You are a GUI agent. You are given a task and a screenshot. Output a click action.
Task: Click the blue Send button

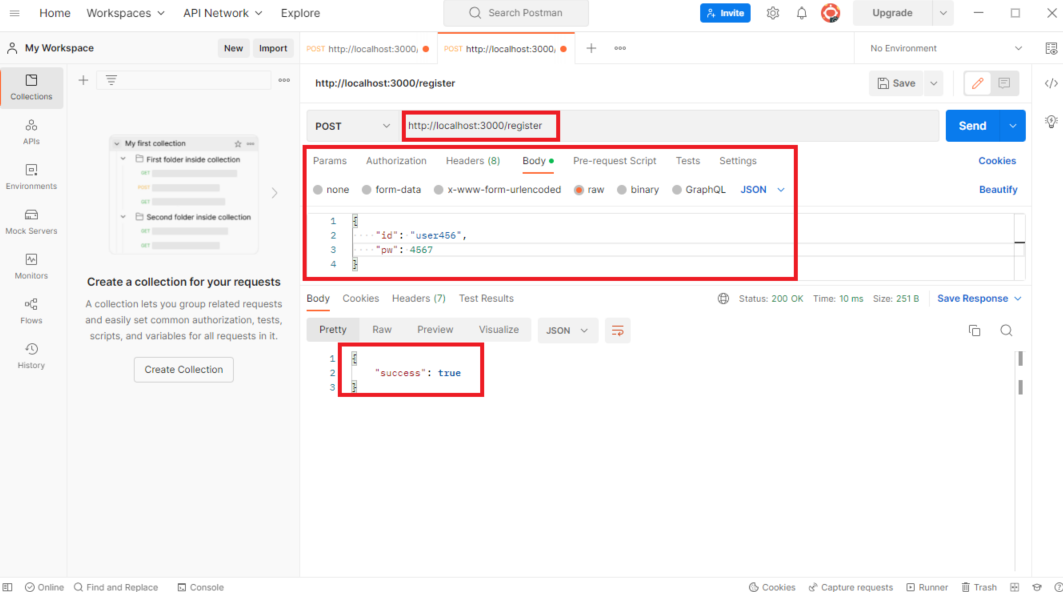[x=972, y=126]
